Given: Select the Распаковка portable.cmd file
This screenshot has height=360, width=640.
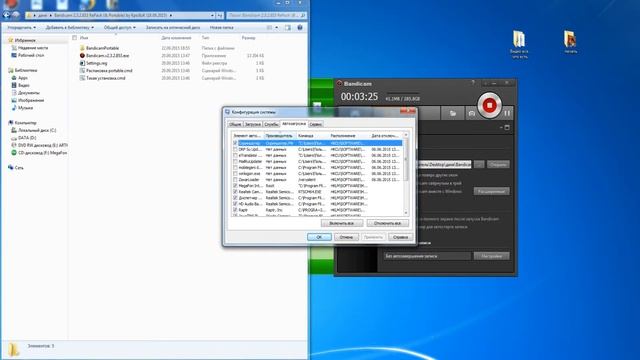Looking at the screenshot, I should click(109, 71).
